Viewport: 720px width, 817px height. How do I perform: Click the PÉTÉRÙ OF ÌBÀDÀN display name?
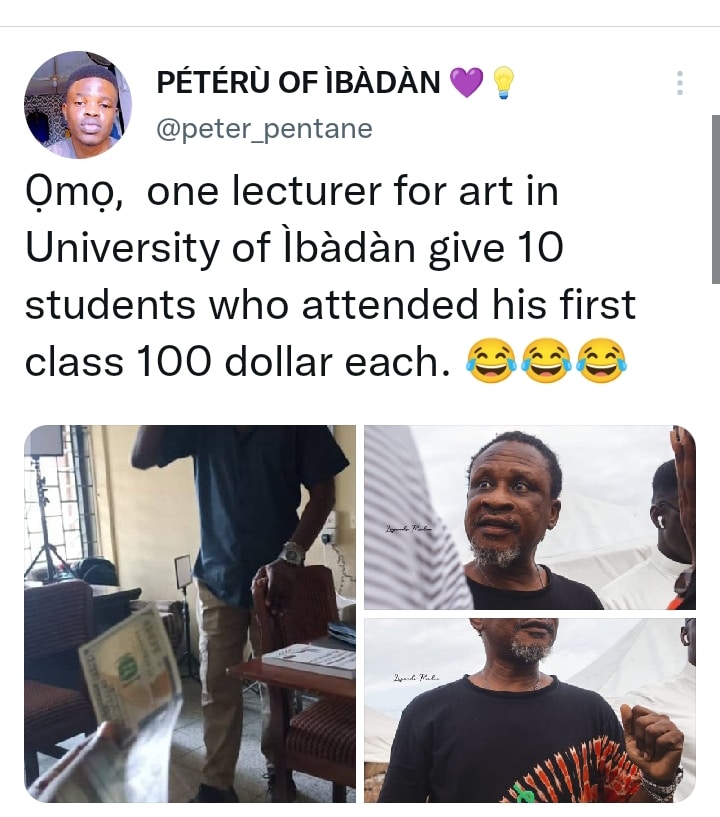pyautogui.click(x=299, y=82)
